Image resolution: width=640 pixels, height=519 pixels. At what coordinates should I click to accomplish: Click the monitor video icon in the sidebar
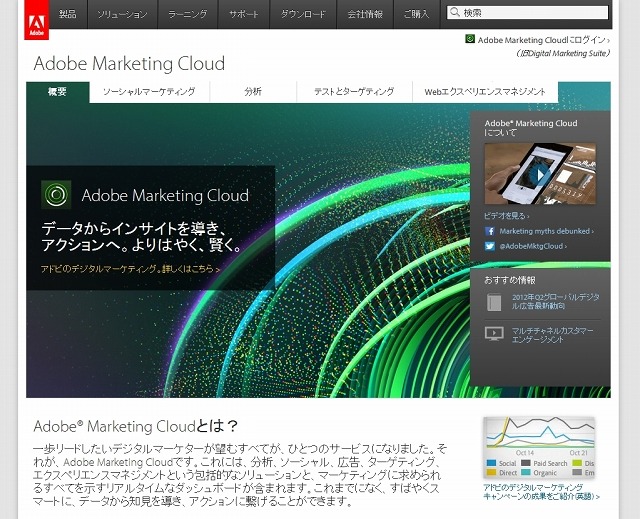(494, 333)
